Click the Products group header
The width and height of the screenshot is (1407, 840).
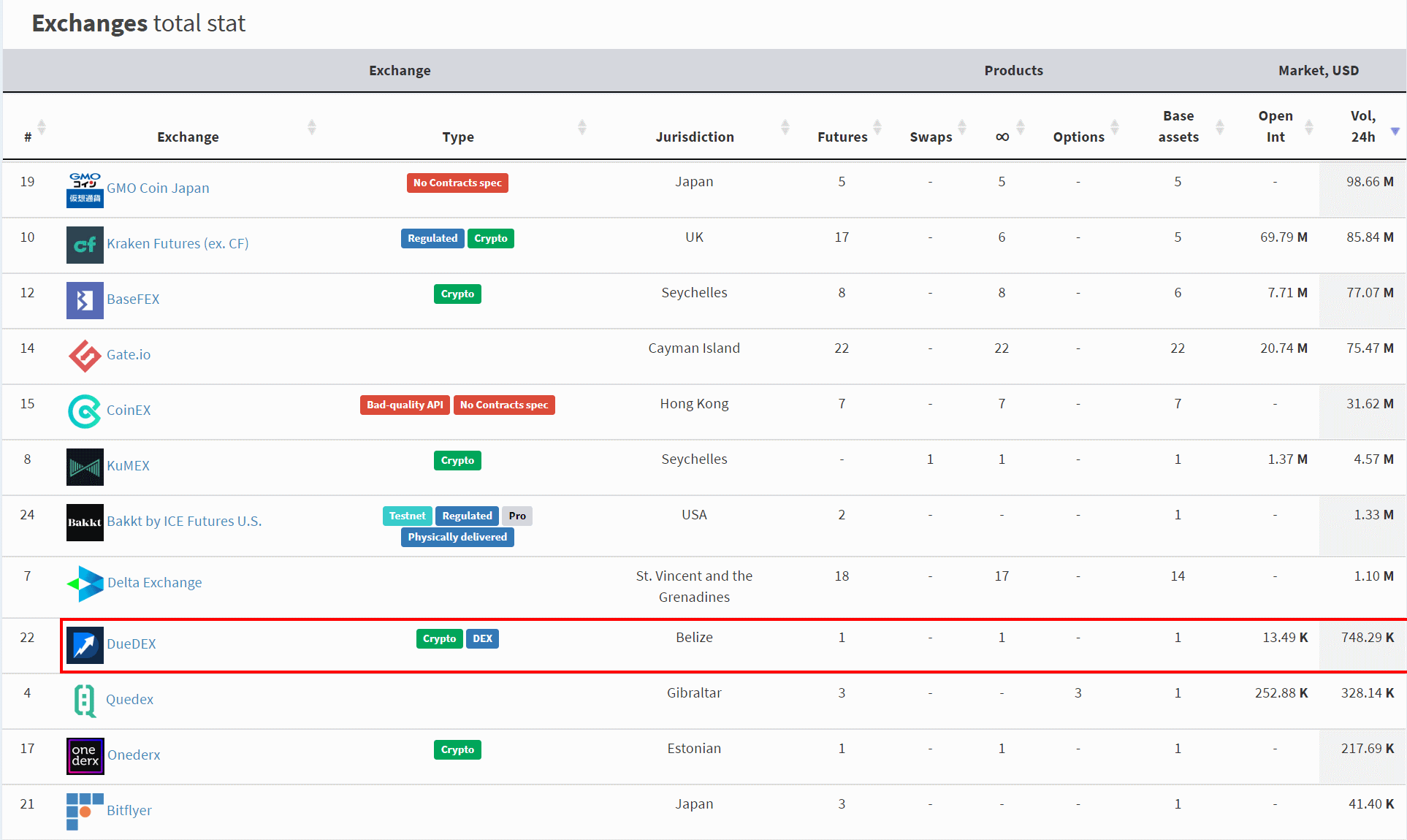[1013, 70]
